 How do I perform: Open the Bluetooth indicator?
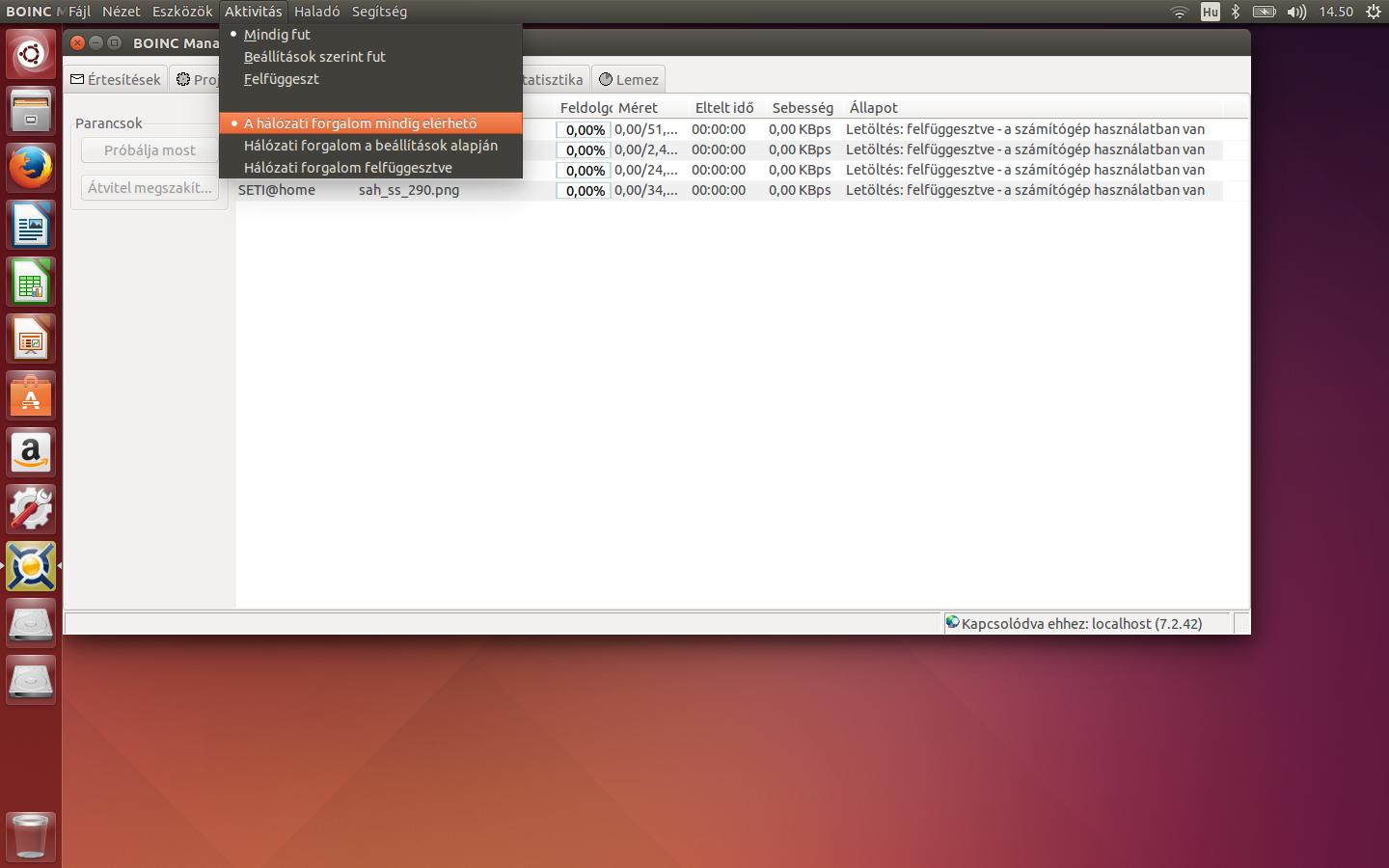(1236, 12)
